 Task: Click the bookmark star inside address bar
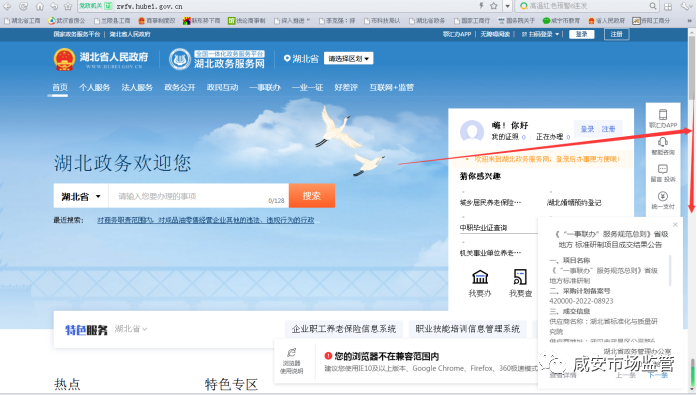click(493, 6)
